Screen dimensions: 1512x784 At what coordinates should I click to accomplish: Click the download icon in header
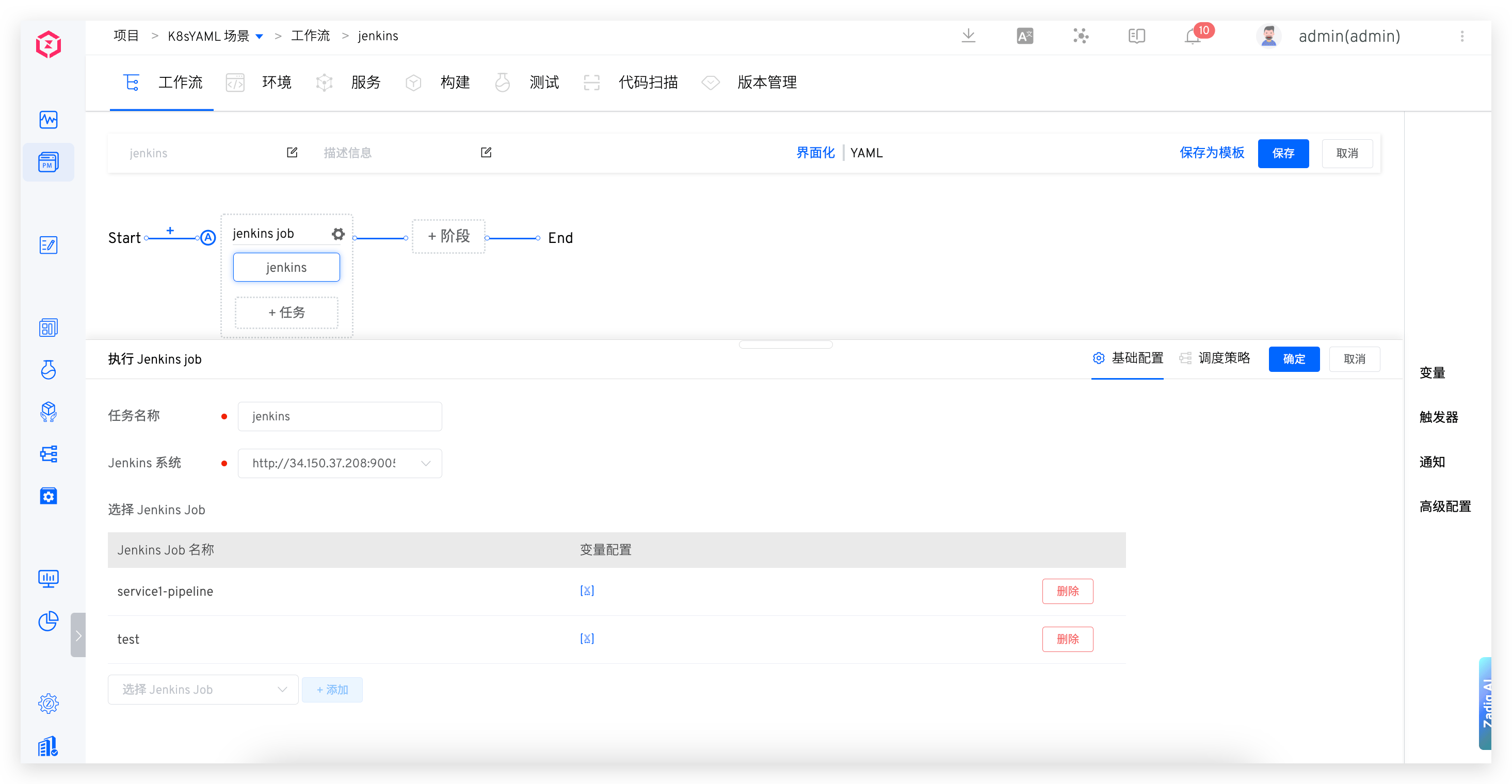point(969,36)
